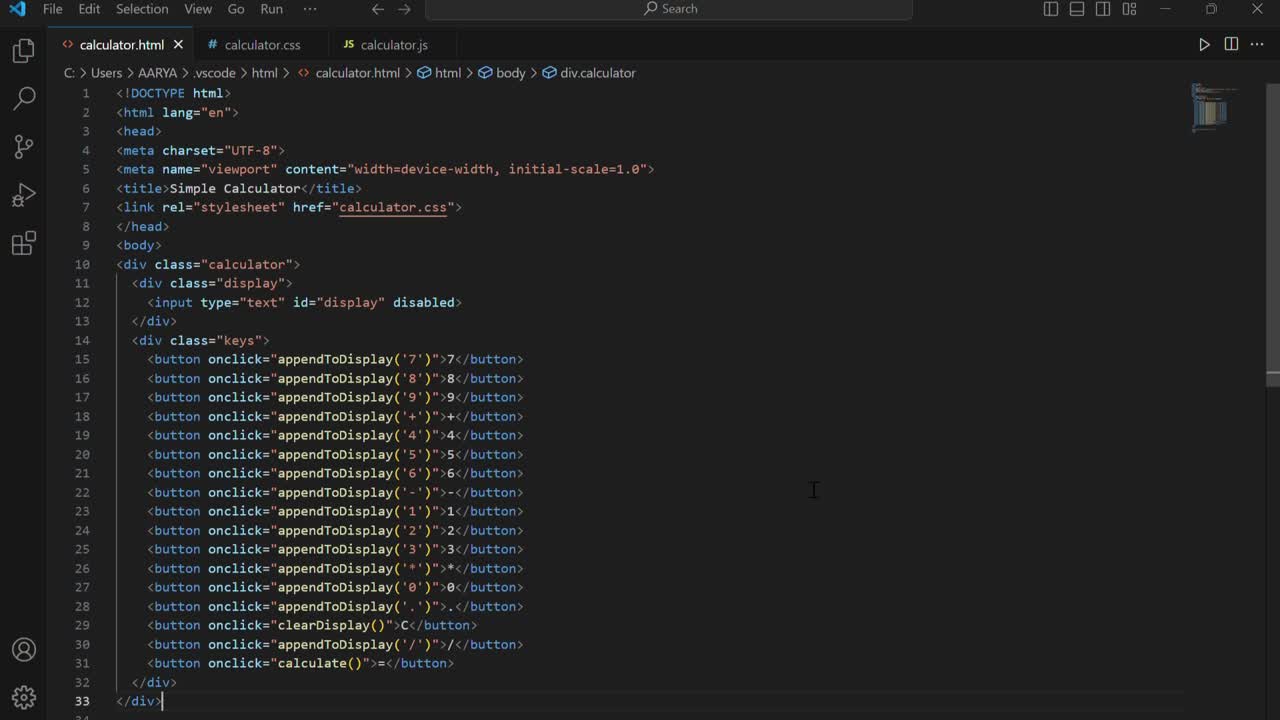Open editor More Actions ellipsis
This screenshot has height=720, width=1280.
(x=1257, y=44)
